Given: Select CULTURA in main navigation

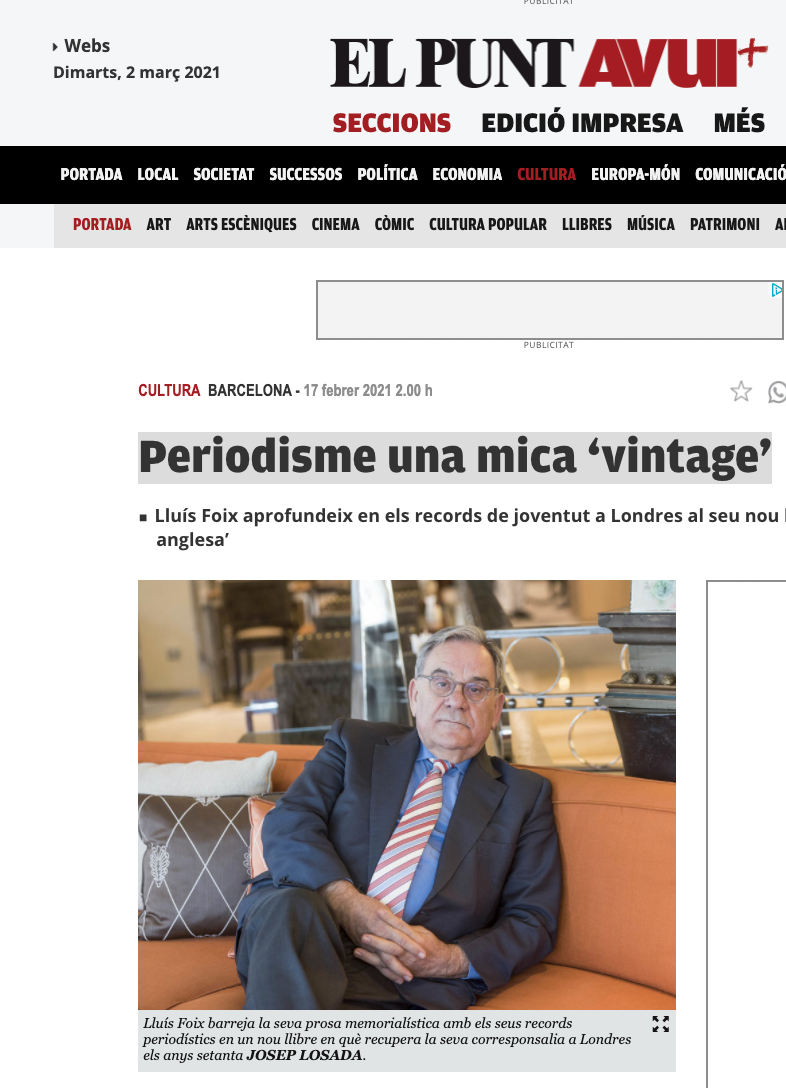Looking at the screenshot, I should tap(546, 174).
